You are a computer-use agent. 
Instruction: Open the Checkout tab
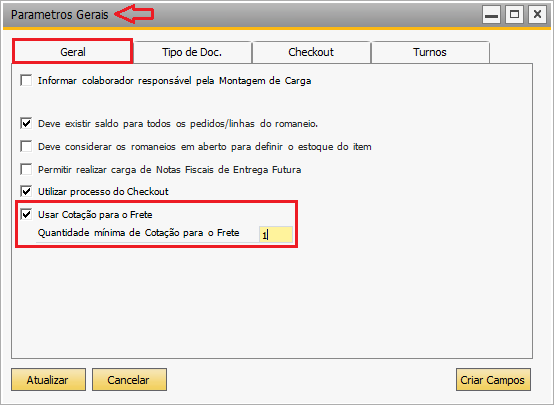pyautogui.click(x=311, y=52)
